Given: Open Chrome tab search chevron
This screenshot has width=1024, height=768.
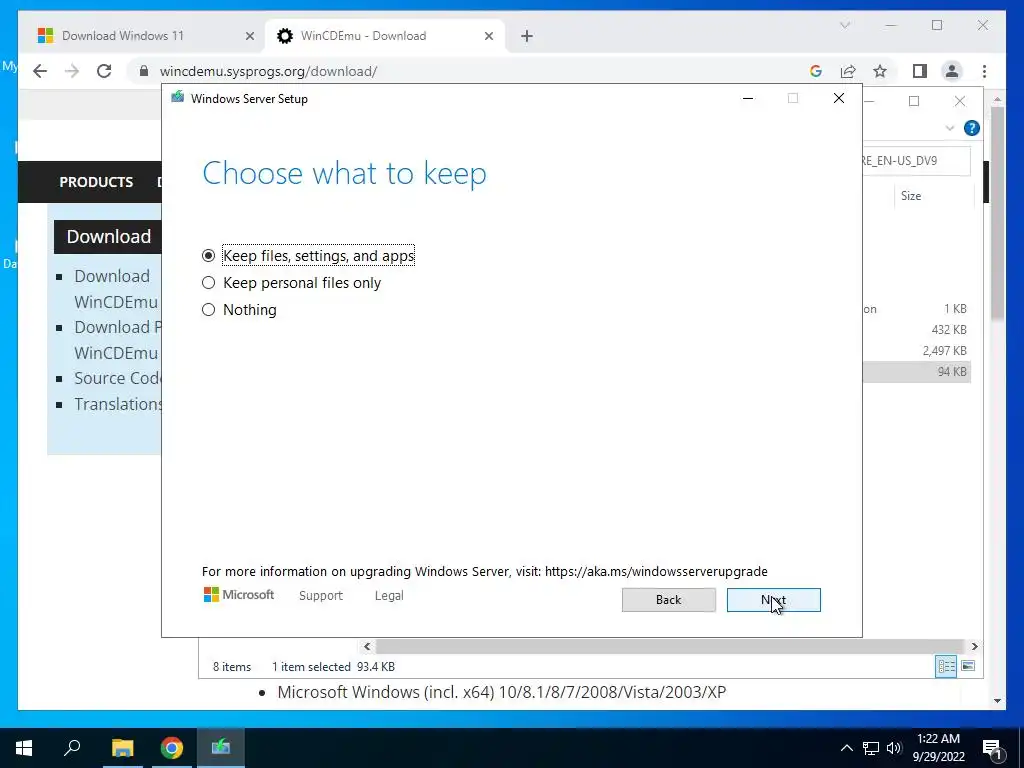Looking at the screenshot, I should (x=845, y=25).
